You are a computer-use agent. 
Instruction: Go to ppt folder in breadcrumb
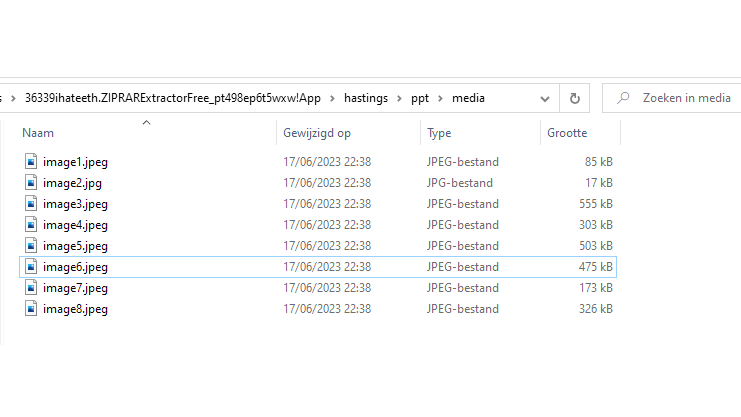click(x=420, y=98)
